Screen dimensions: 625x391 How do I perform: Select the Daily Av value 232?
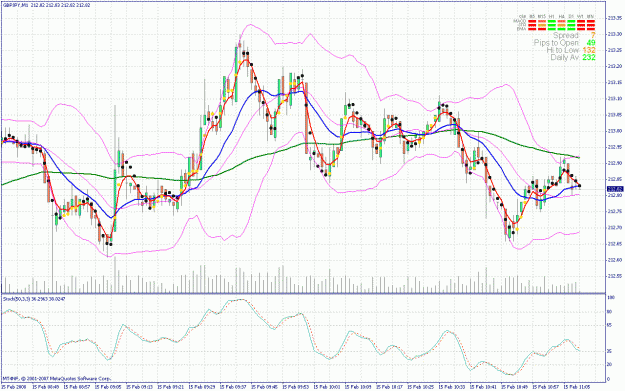(x=589, y=57)
